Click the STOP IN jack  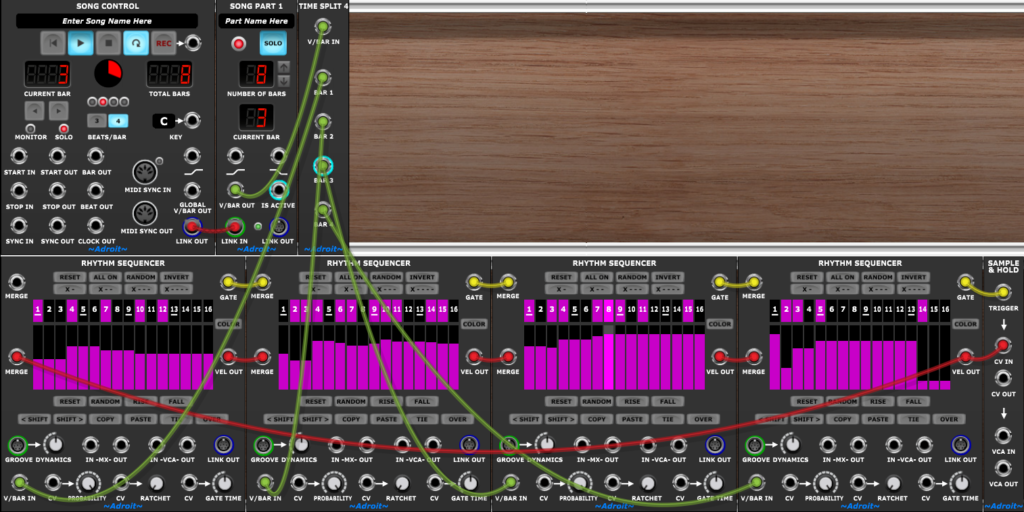tap(19, 191)
